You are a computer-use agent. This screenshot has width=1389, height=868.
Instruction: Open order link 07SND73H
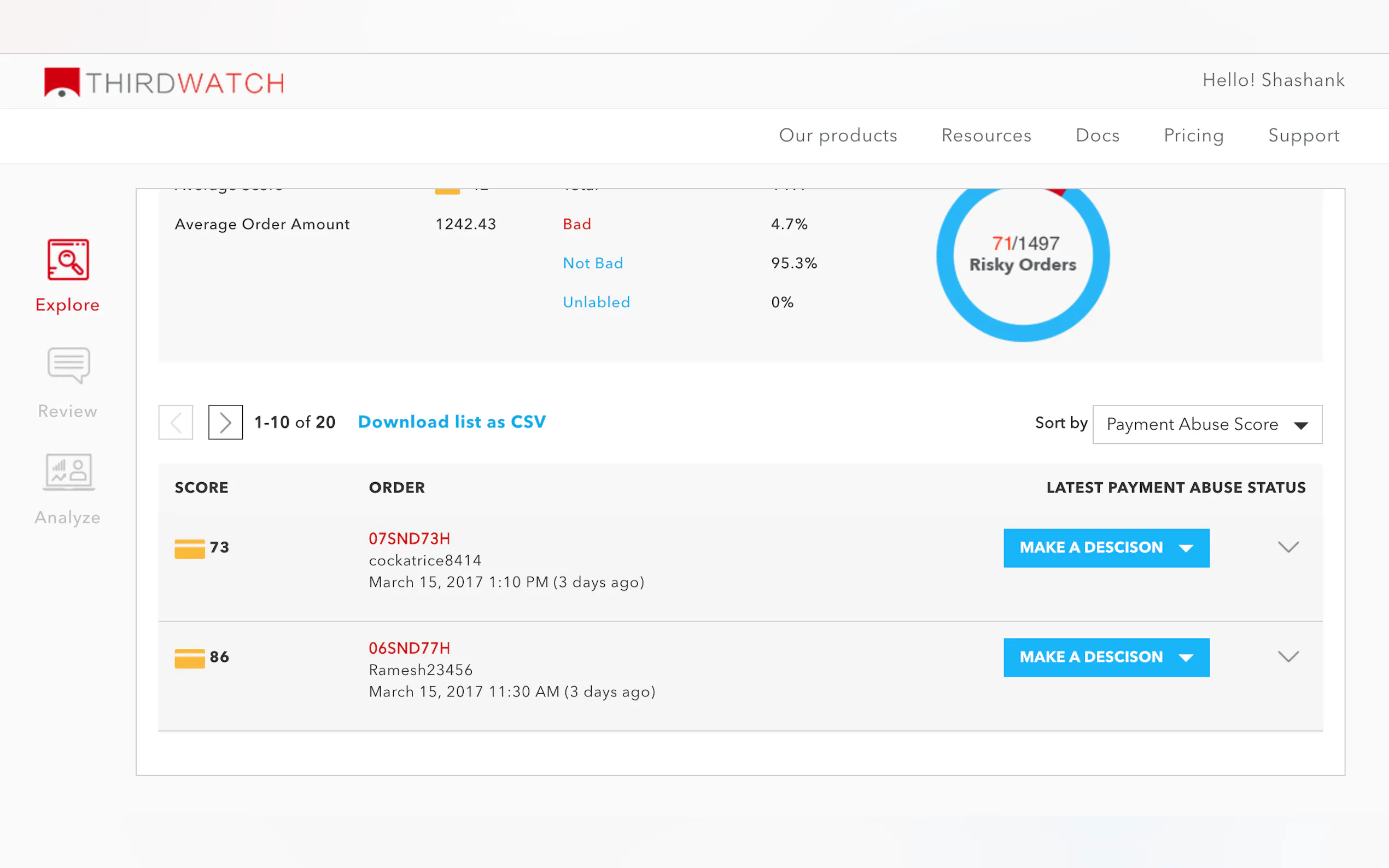409,538
